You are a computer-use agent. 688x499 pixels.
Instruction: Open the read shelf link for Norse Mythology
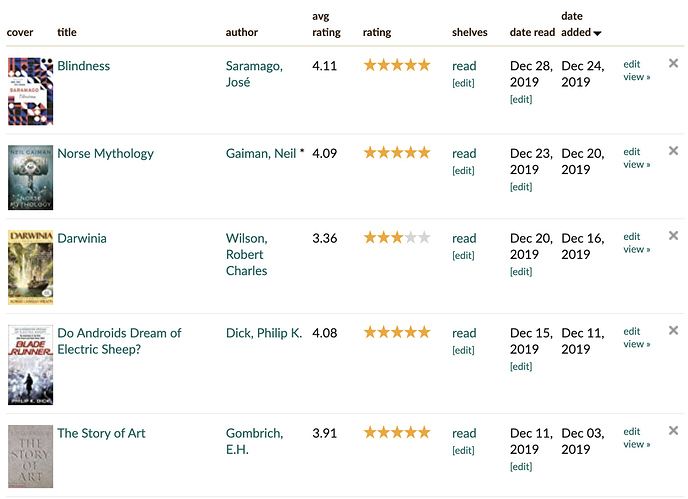(x=464, y=154)
